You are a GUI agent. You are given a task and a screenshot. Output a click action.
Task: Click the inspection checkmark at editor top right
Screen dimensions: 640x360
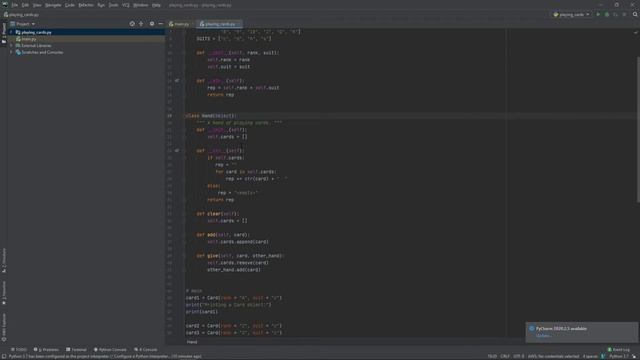pos(636,32)
